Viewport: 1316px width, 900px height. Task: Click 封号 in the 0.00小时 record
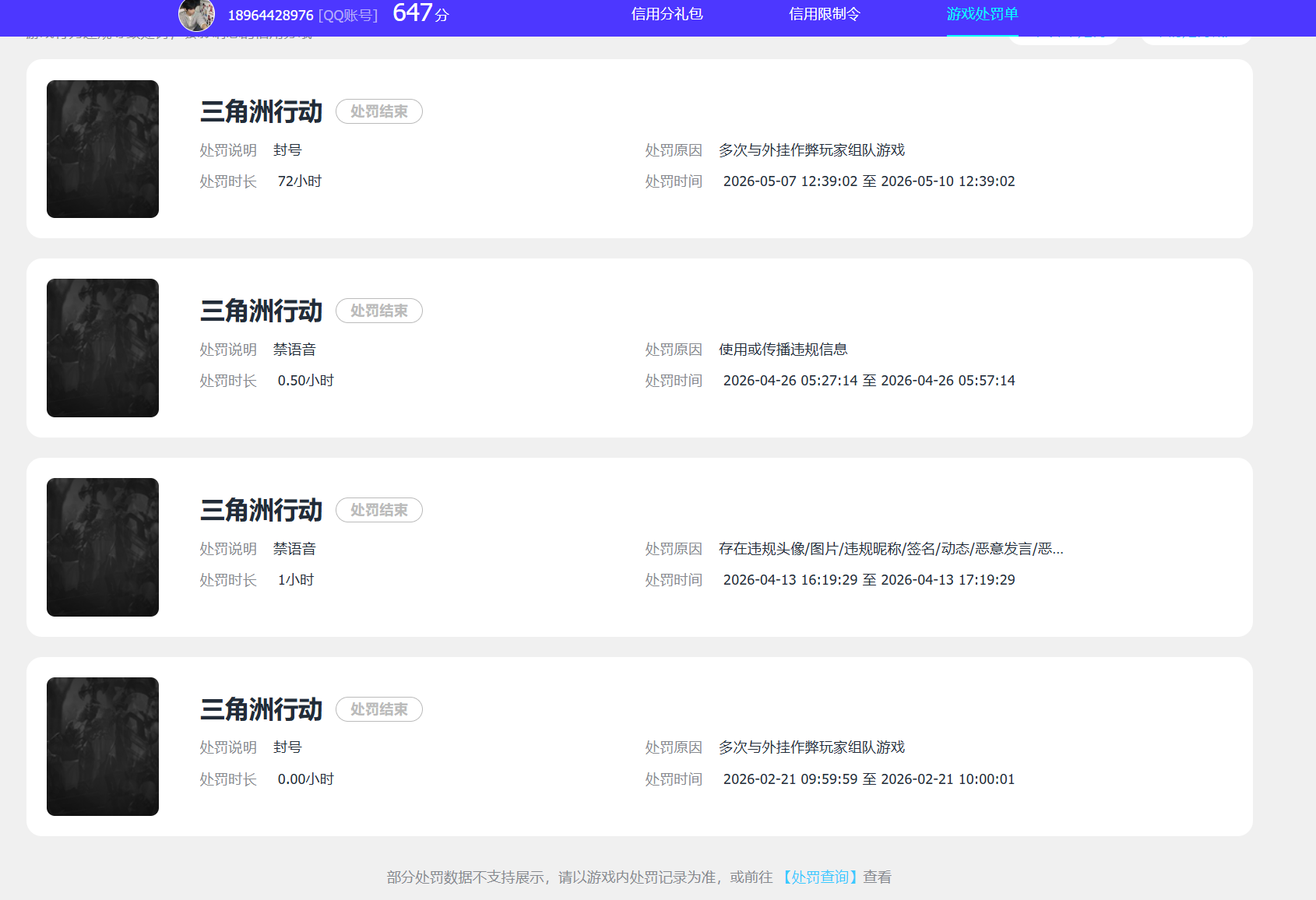coord(287,747)
